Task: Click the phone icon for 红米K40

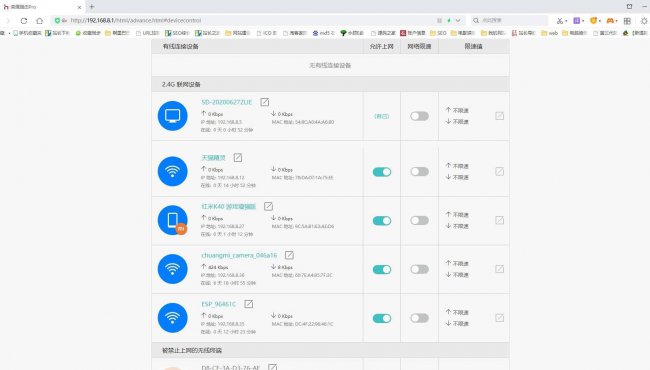Action: pyautogui.click(x=172, y=220)
